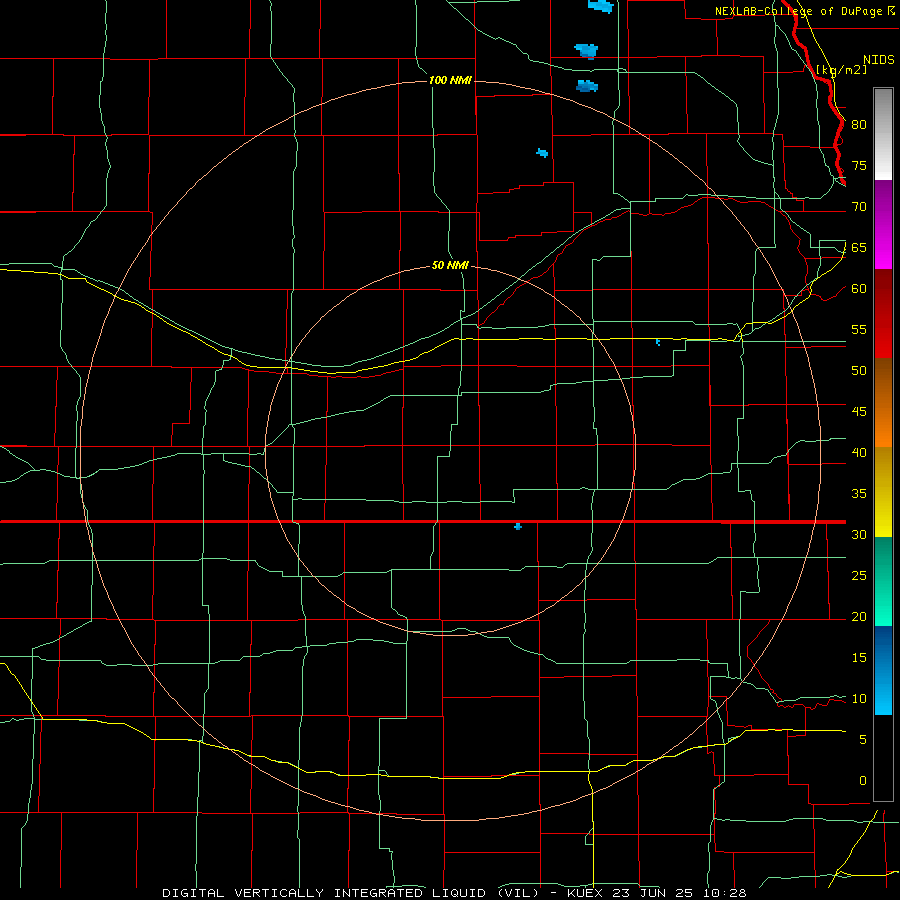Click the 10:28 timestamp
900x900 pixels.
click(x=727, y=893)
